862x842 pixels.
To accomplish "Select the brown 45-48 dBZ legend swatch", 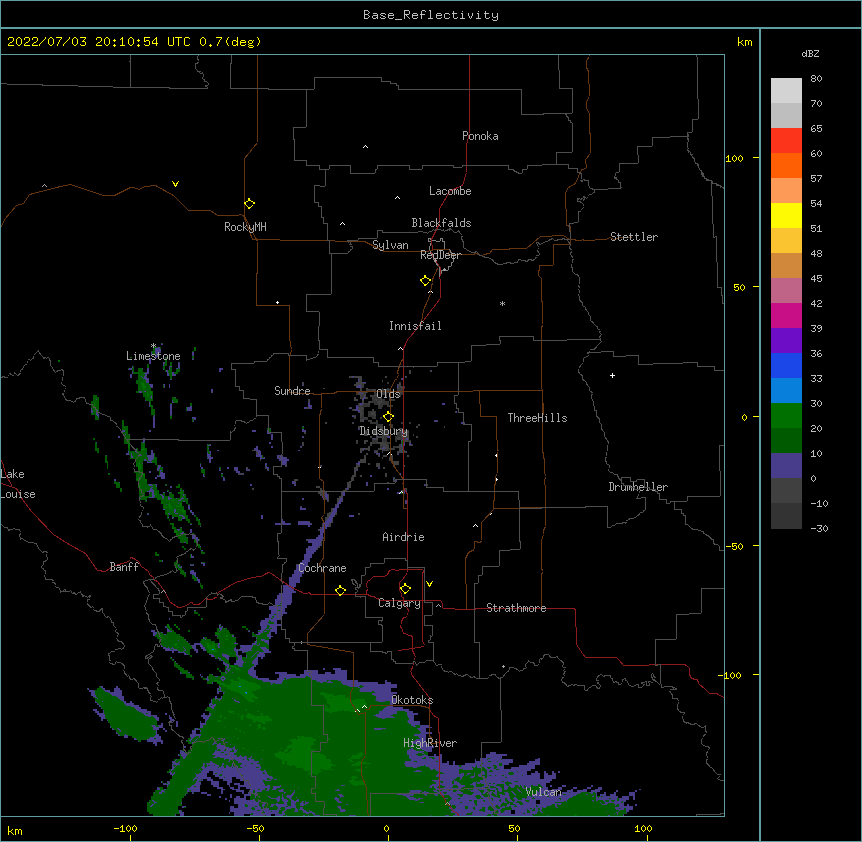I will coord(786,265).
